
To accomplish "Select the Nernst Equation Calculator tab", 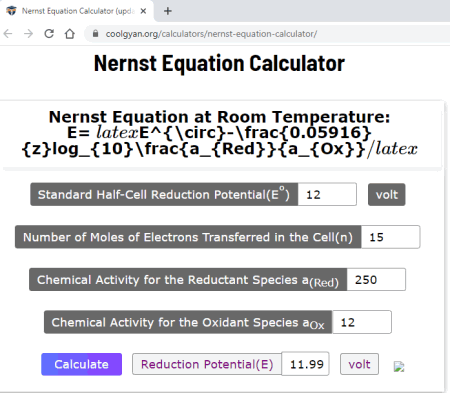I will pos(77,11).
